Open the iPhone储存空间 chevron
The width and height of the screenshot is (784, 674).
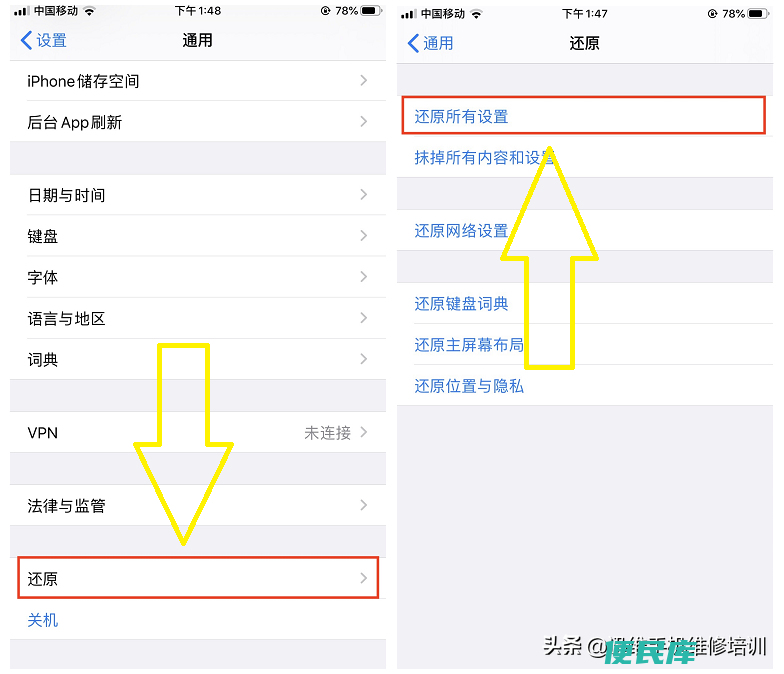click(x=364, y=80)
